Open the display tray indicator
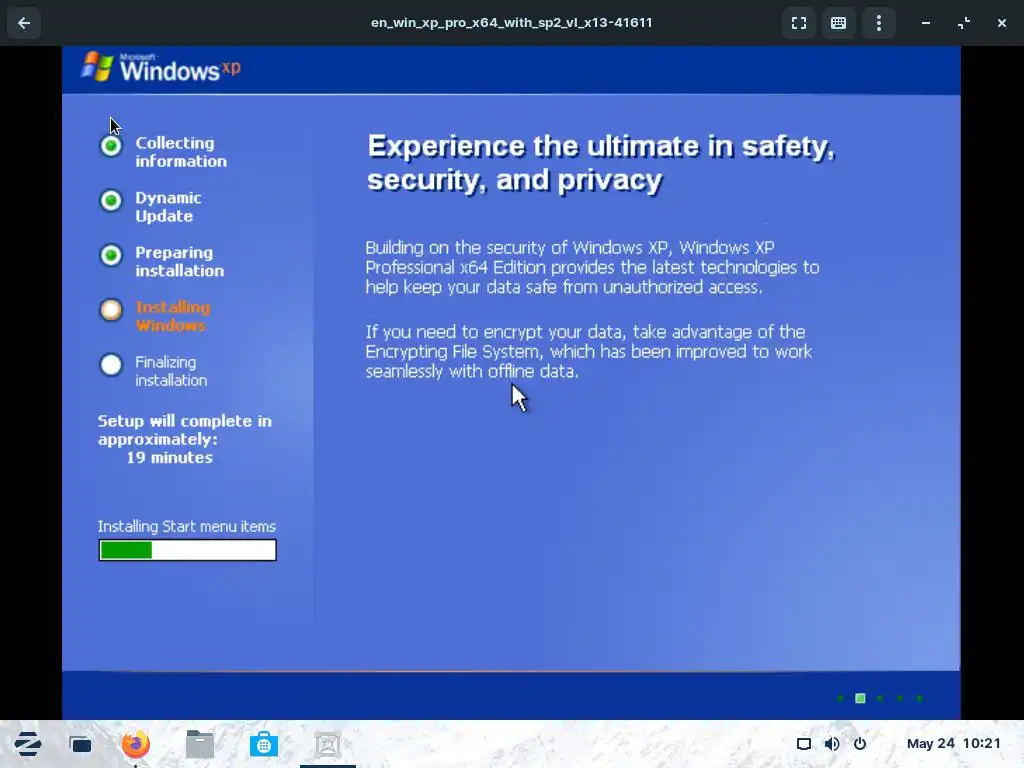1024x768 pixels. click(804, 744)
